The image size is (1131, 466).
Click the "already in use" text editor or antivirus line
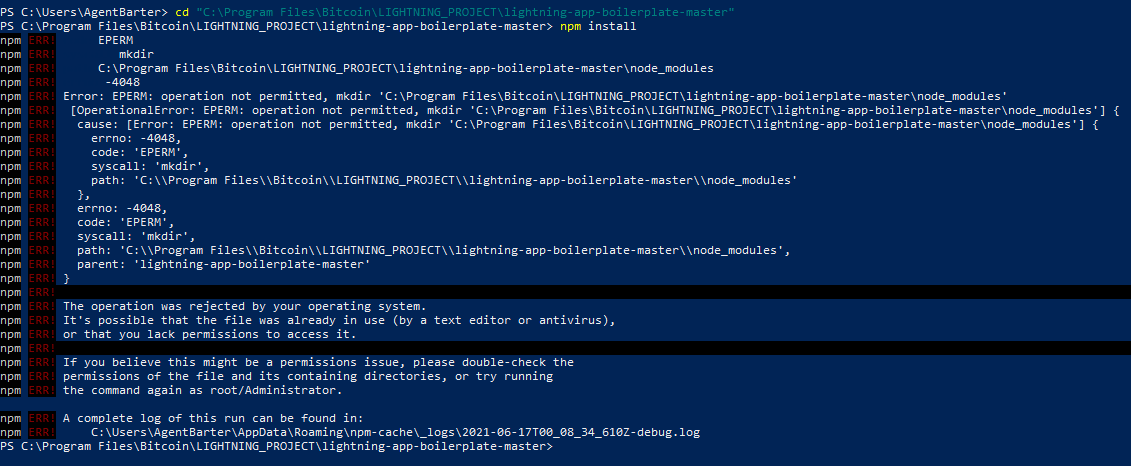[340, 320]
